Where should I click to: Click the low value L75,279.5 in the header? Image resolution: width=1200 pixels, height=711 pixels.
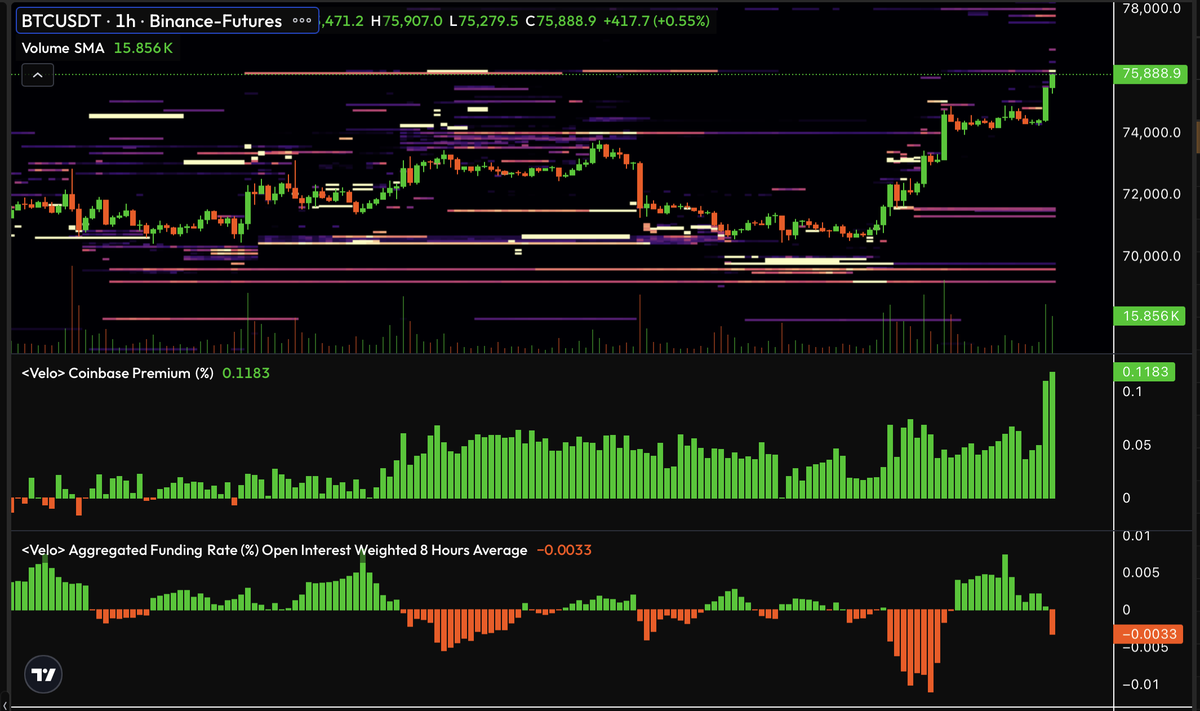(484, 20)
